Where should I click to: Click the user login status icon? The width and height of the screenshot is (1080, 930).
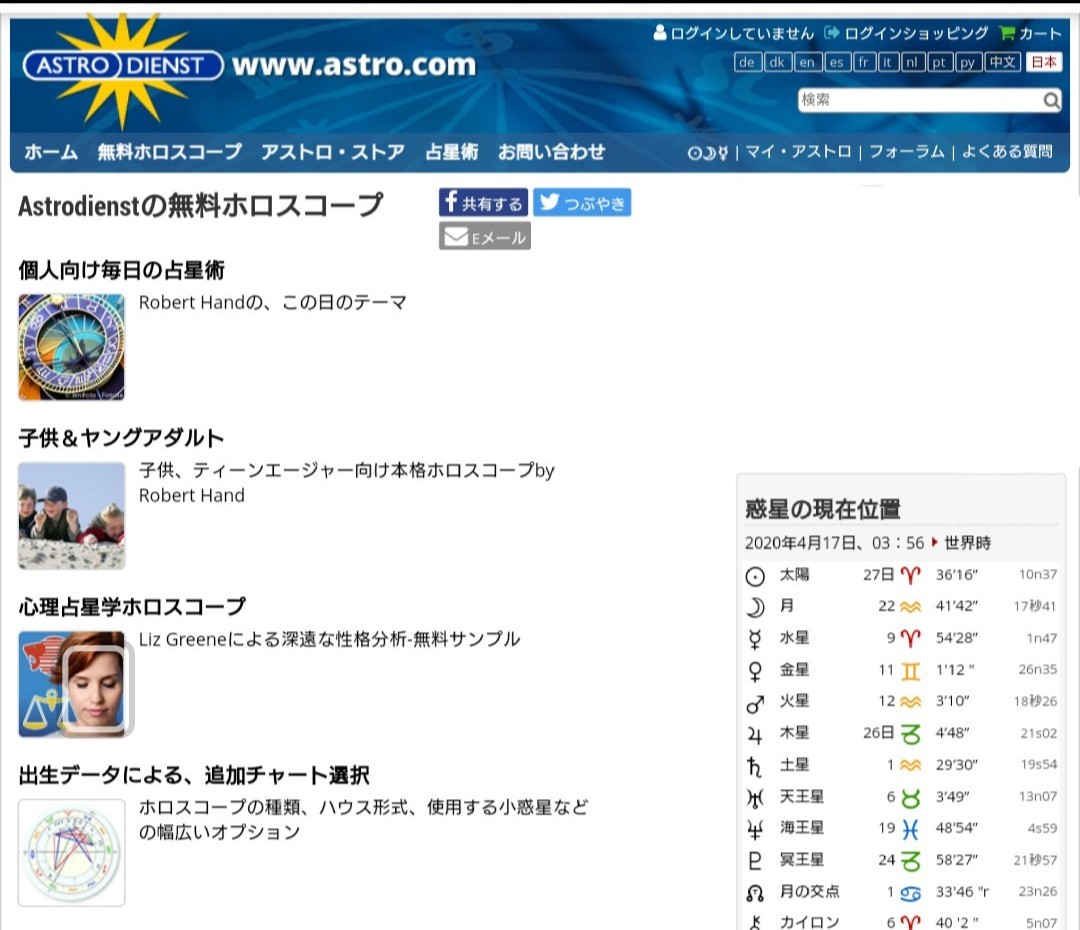coord(660,32)
